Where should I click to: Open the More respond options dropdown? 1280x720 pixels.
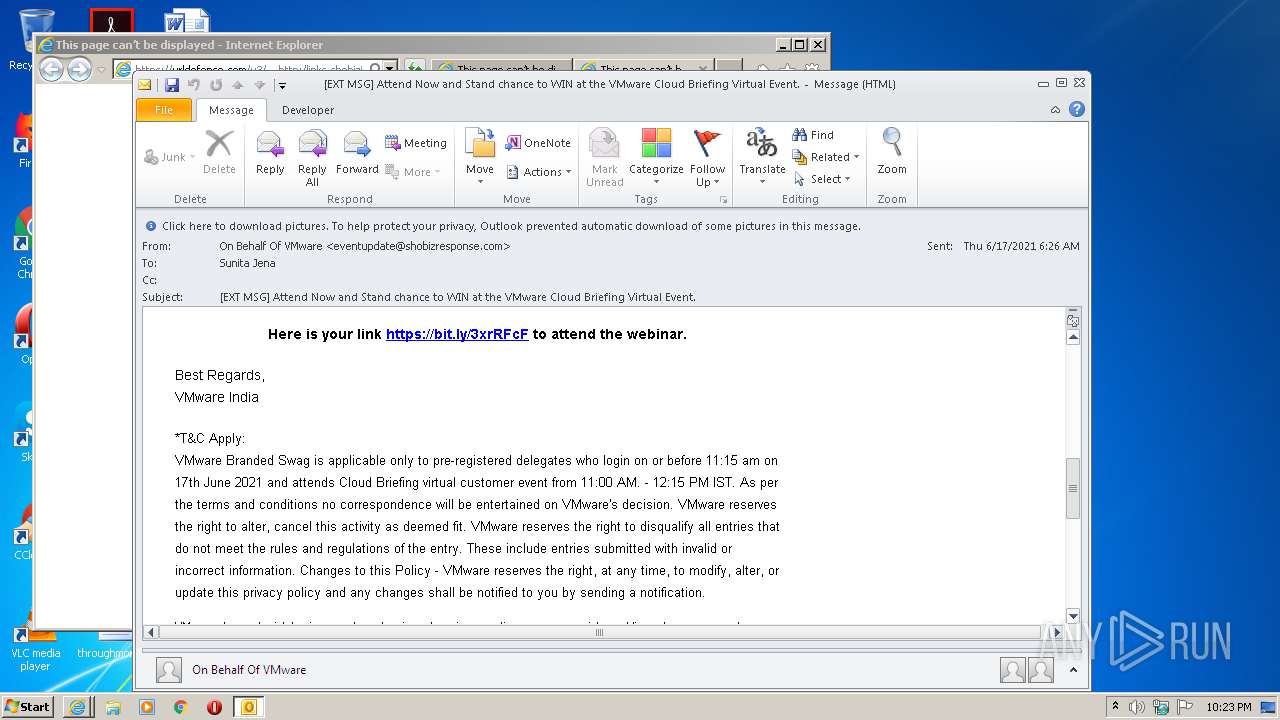(413, 172)
